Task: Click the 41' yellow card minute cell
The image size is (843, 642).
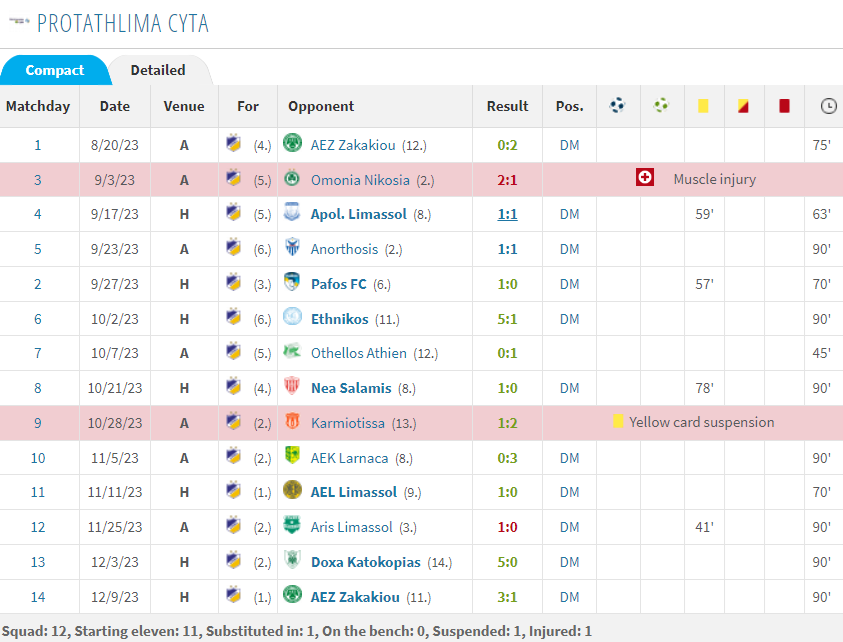Action: pos(704,527)
